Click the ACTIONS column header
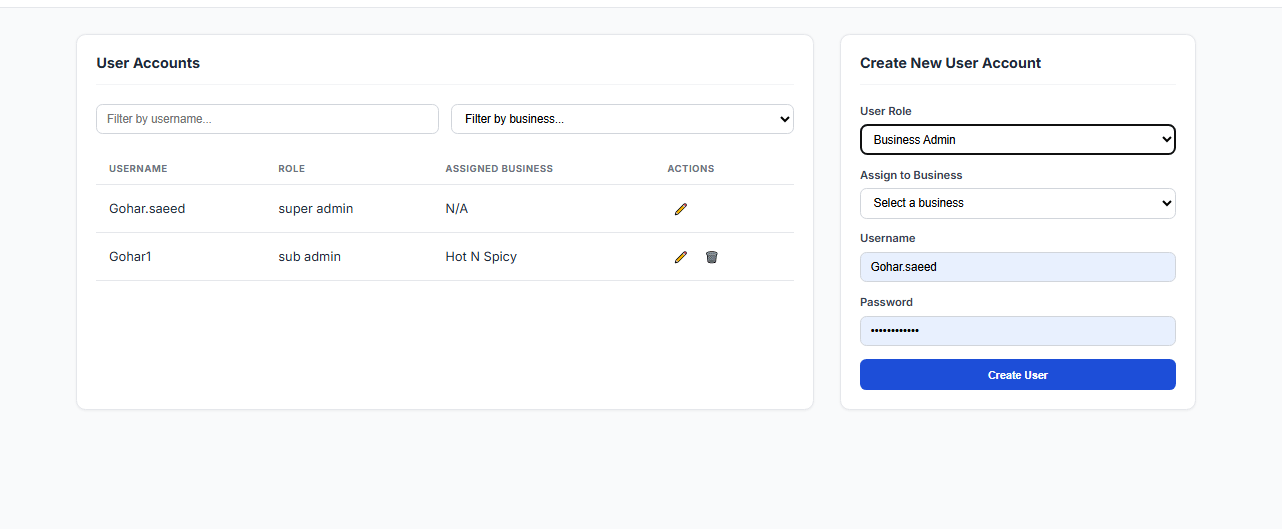 click(x=691, y=169)
